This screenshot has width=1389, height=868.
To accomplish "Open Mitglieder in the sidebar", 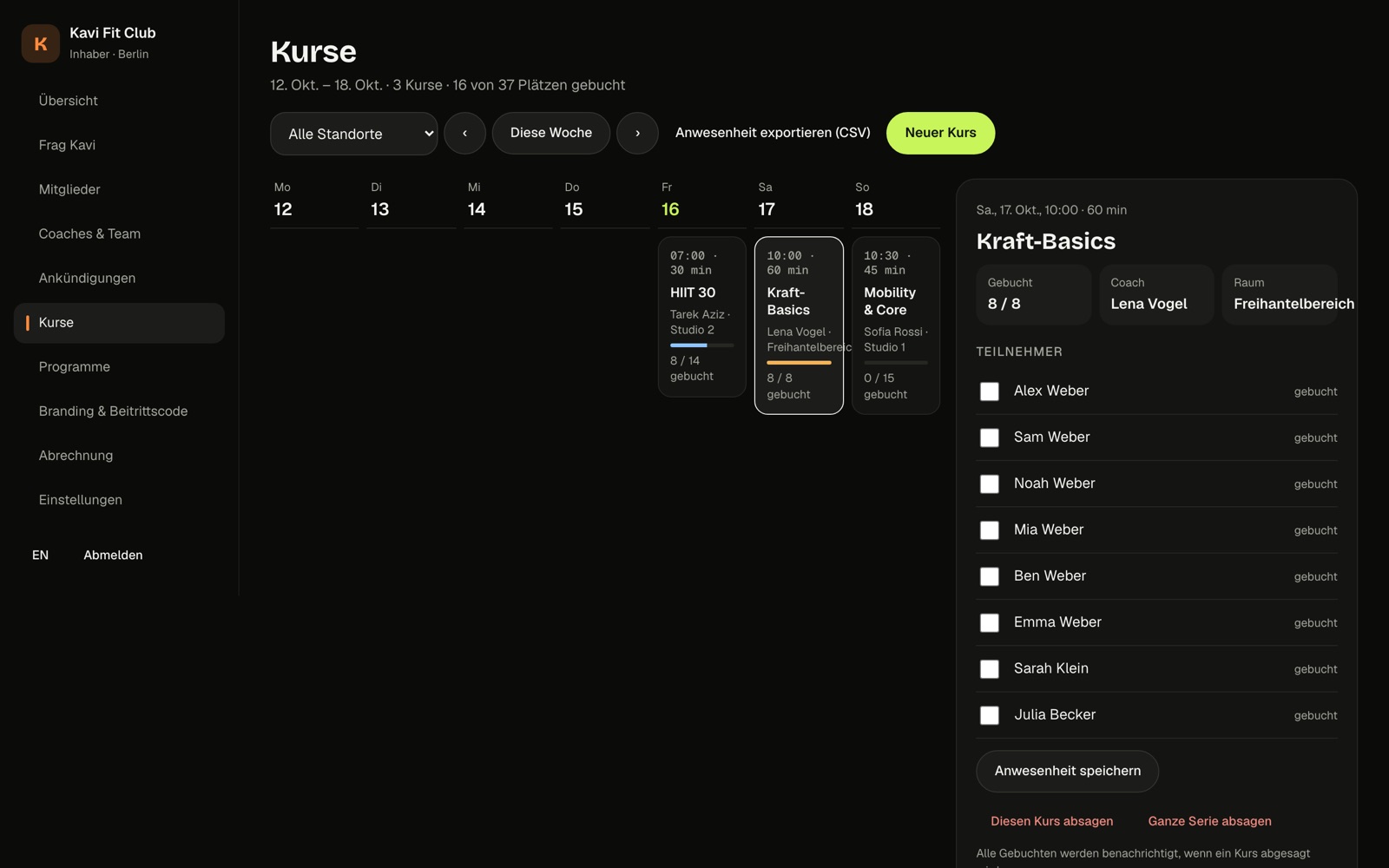I will point(119,189).
